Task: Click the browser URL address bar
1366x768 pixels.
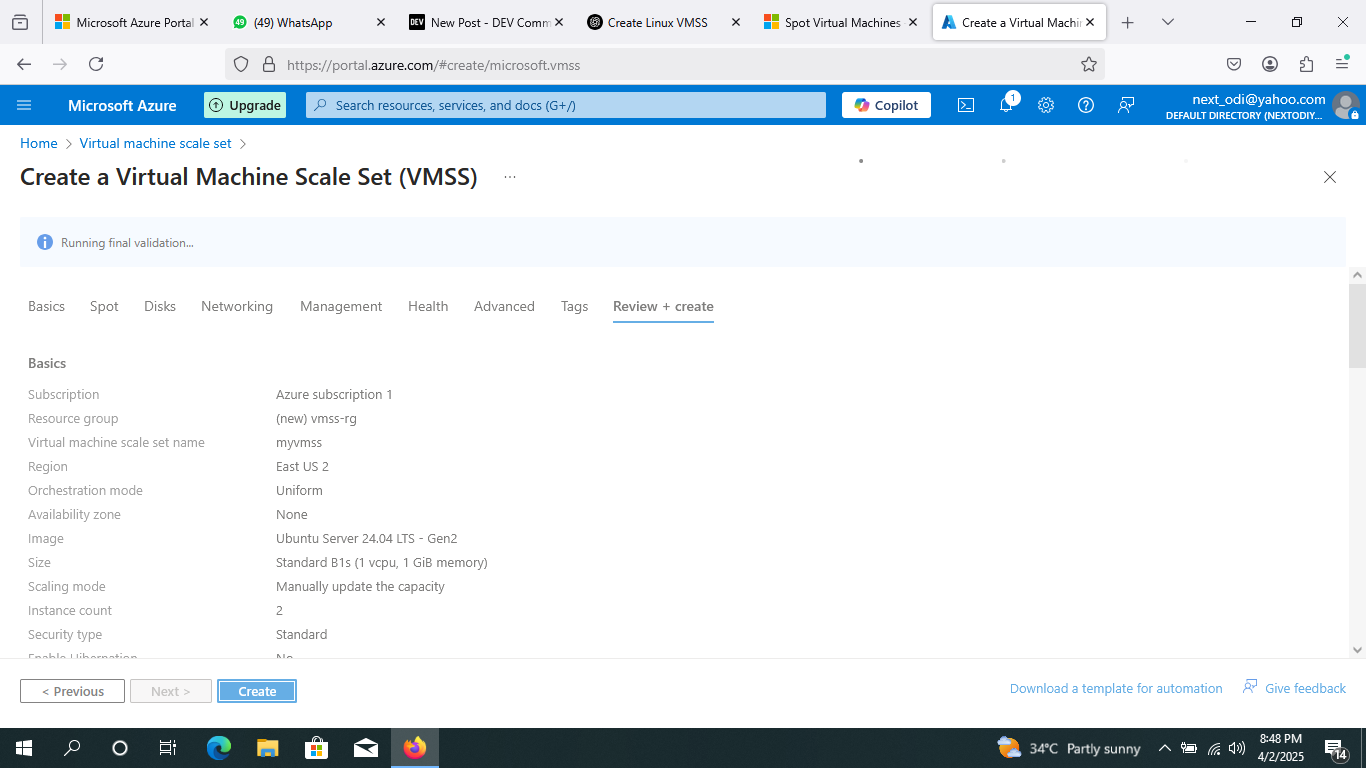Action: pos(664,64)
